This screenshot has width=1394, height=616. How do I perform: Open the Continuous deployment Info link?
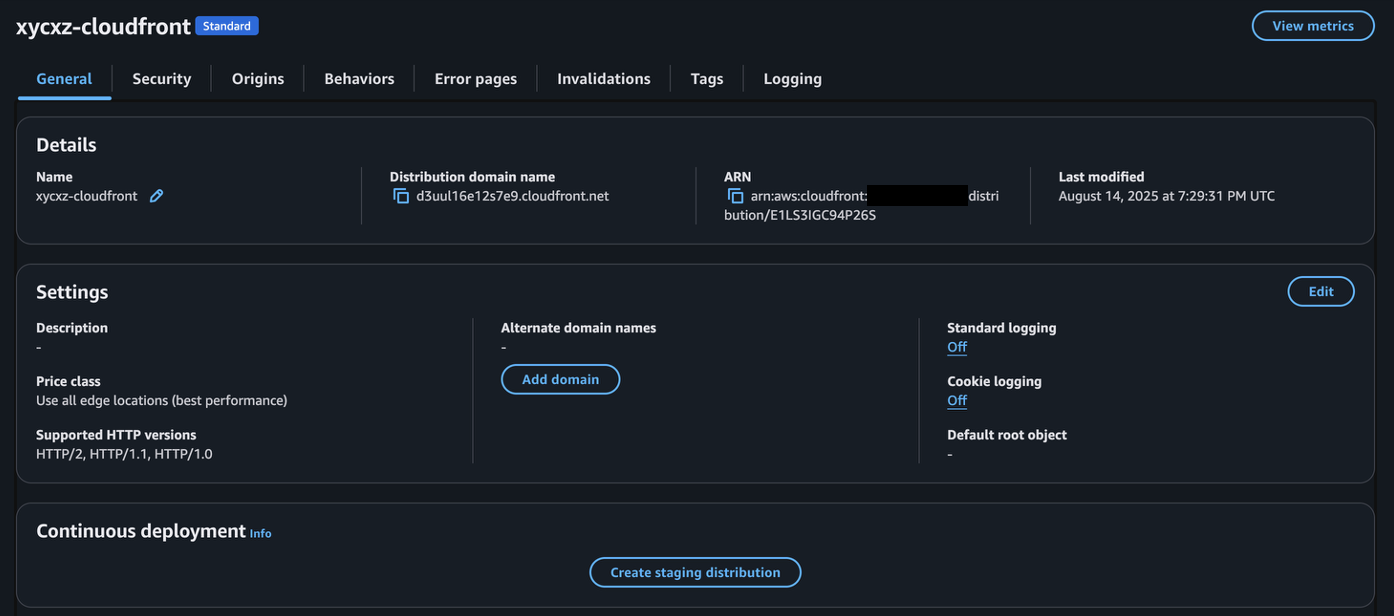260,534
